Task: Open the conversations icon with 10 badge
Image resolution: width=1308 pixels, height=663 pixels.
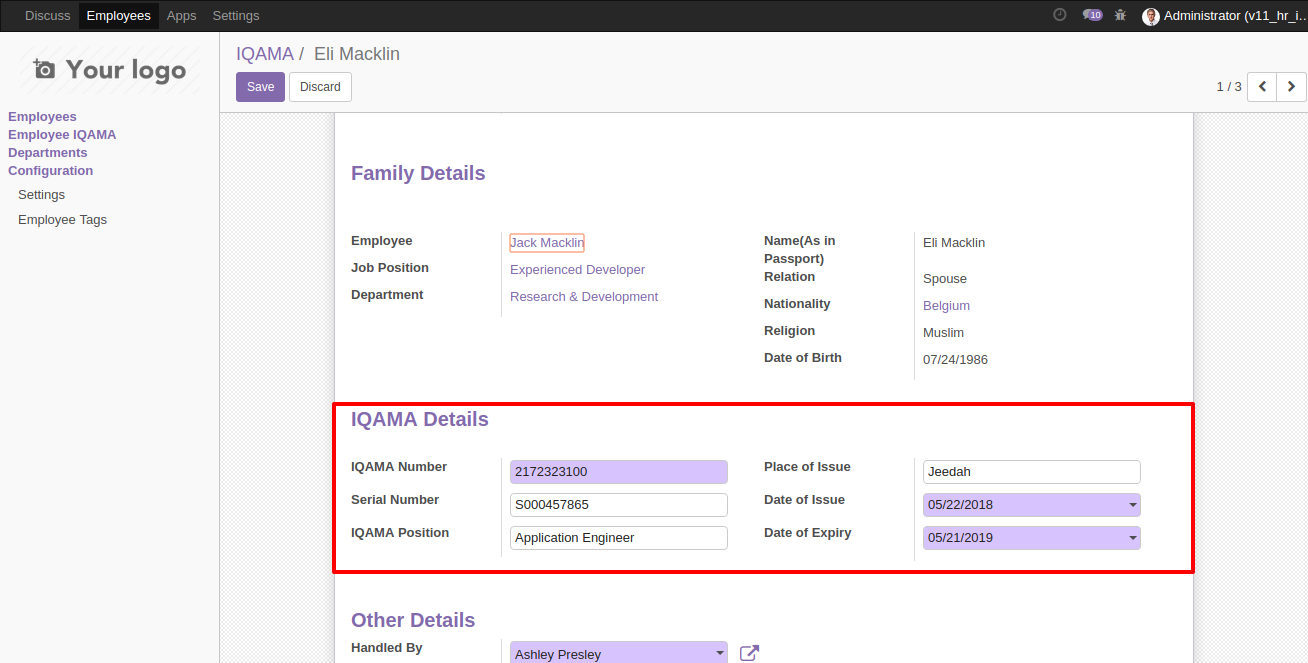Action: coord(1092,15)
